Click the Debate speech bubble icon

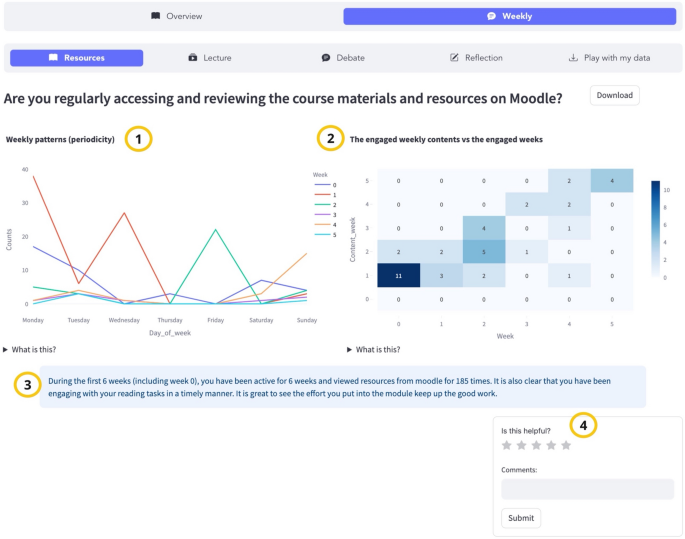(x=326, y=58)
